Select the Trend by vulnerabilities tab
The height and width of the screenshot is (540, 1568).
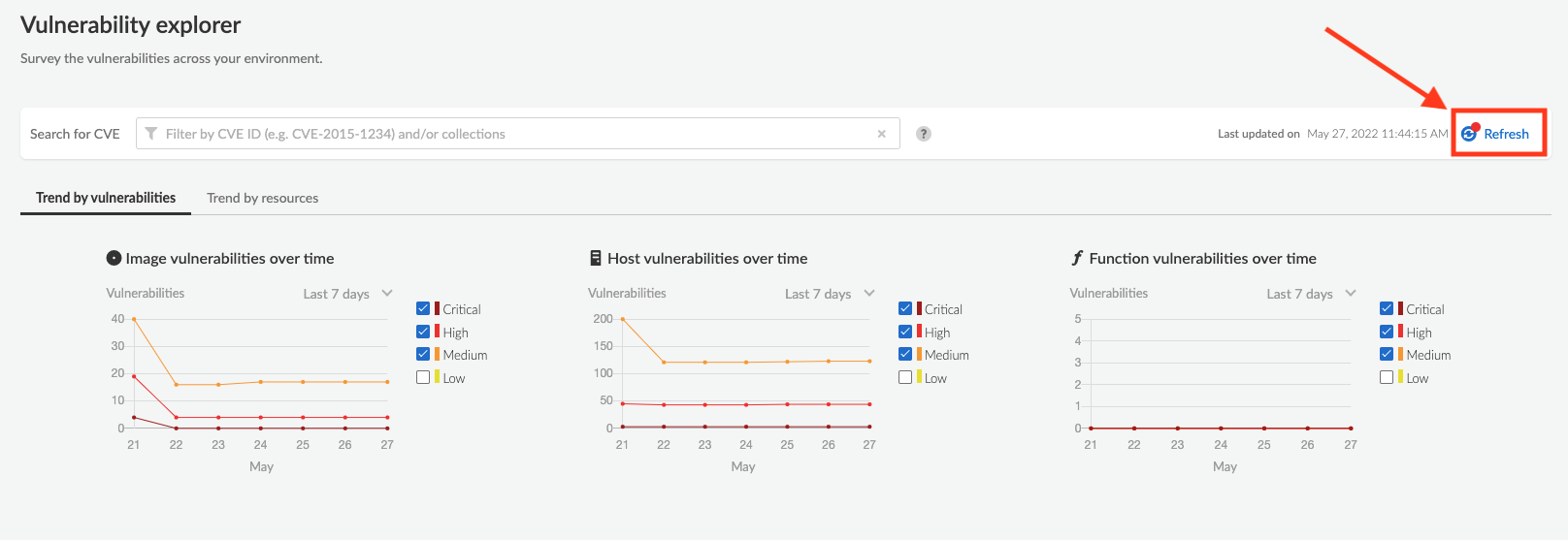click(106, 198)
